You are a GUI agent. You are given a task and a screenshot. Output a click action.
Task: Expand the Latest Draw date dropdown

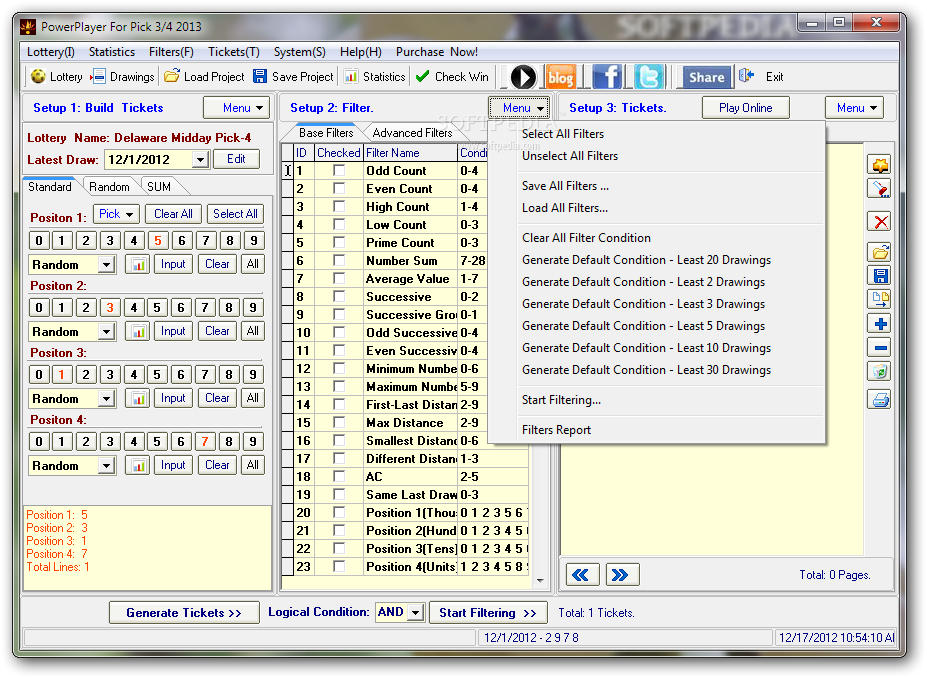coord(200,160)
